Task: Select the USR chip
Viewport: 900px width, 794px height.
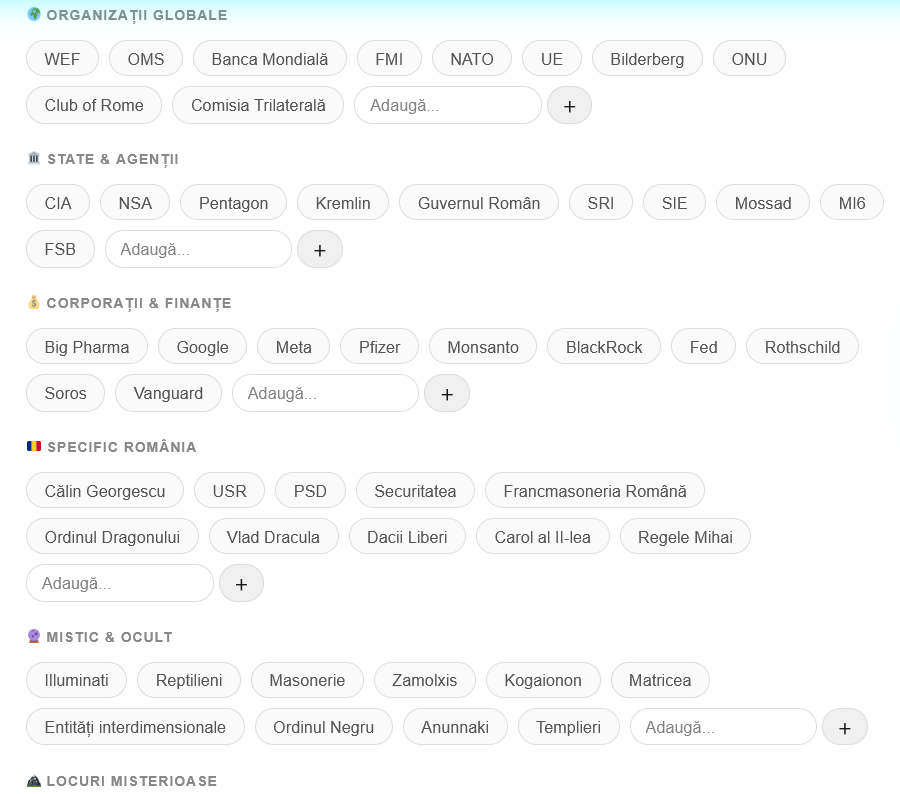Action: point(230,491)
